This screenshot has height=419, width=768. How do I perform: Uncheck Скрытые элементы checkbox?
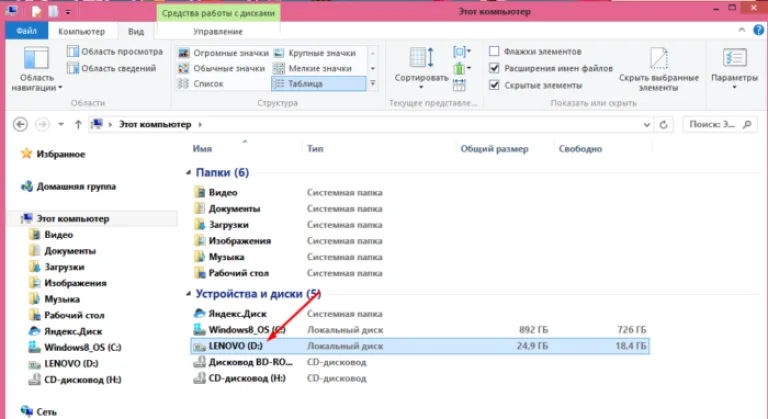pos(494,85)
